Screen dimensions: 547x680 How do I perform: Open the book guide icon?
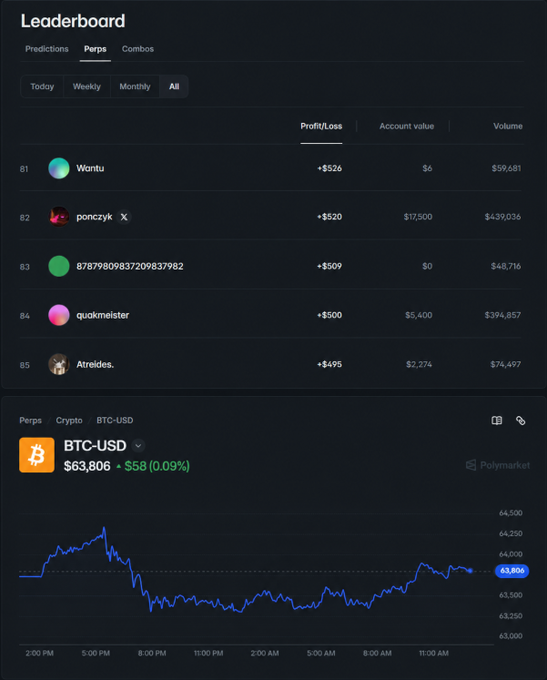pos(497,420)
